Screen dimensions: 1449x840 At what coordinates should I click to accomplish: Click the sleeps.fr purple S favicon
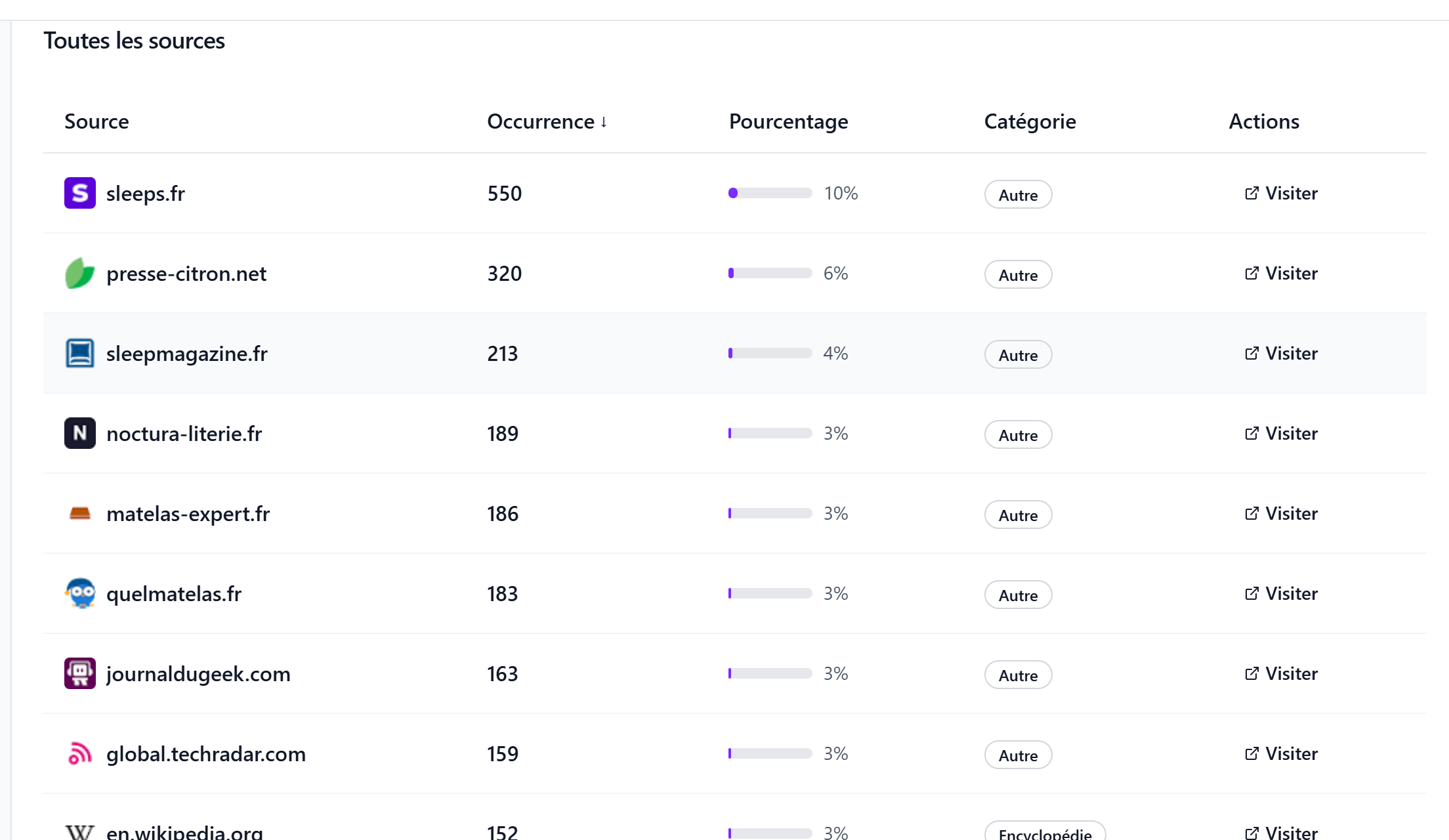tap(80, 193)
